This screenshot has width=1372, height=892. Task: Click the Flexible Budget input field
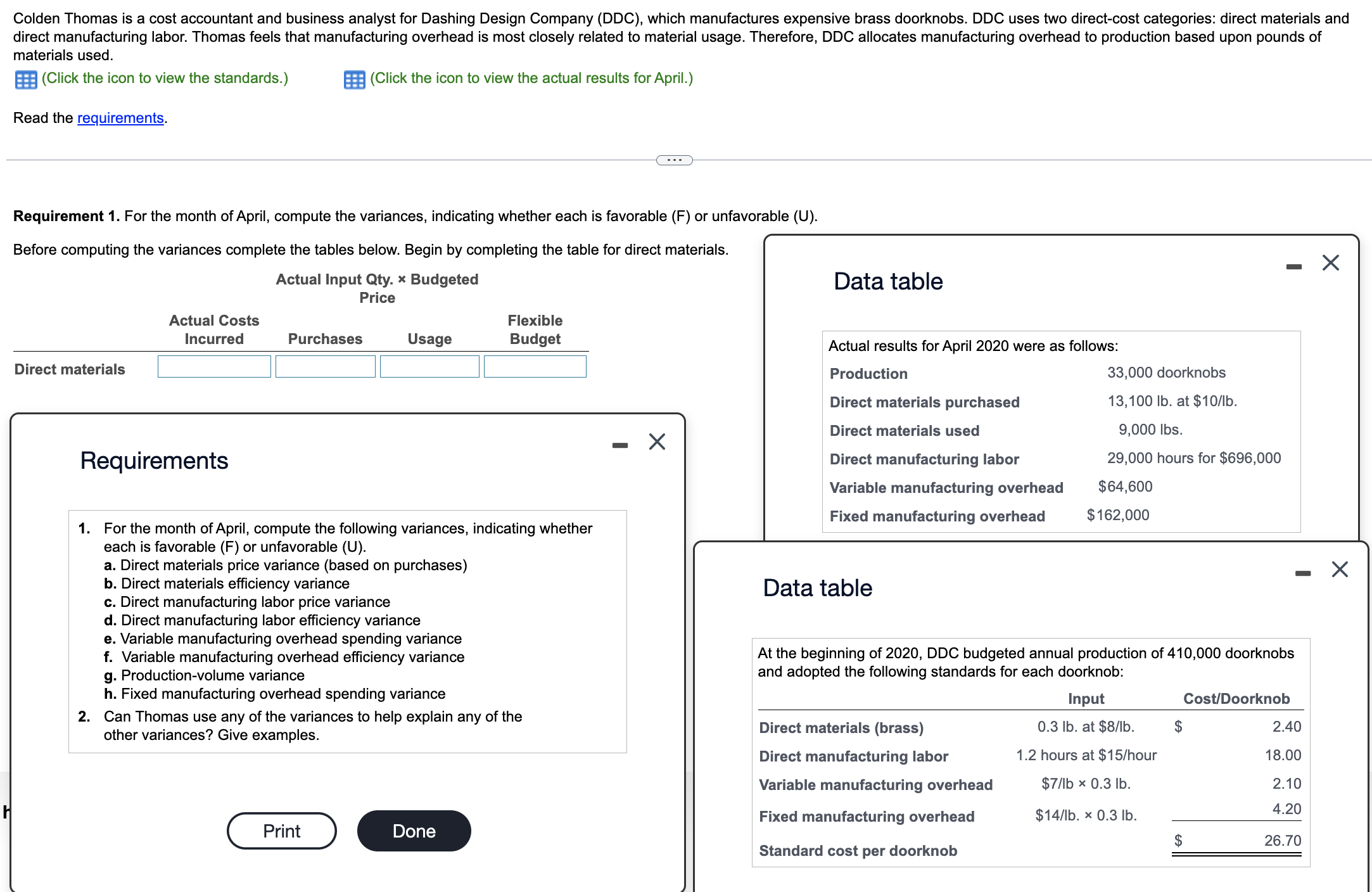click(x=535, y=366)
